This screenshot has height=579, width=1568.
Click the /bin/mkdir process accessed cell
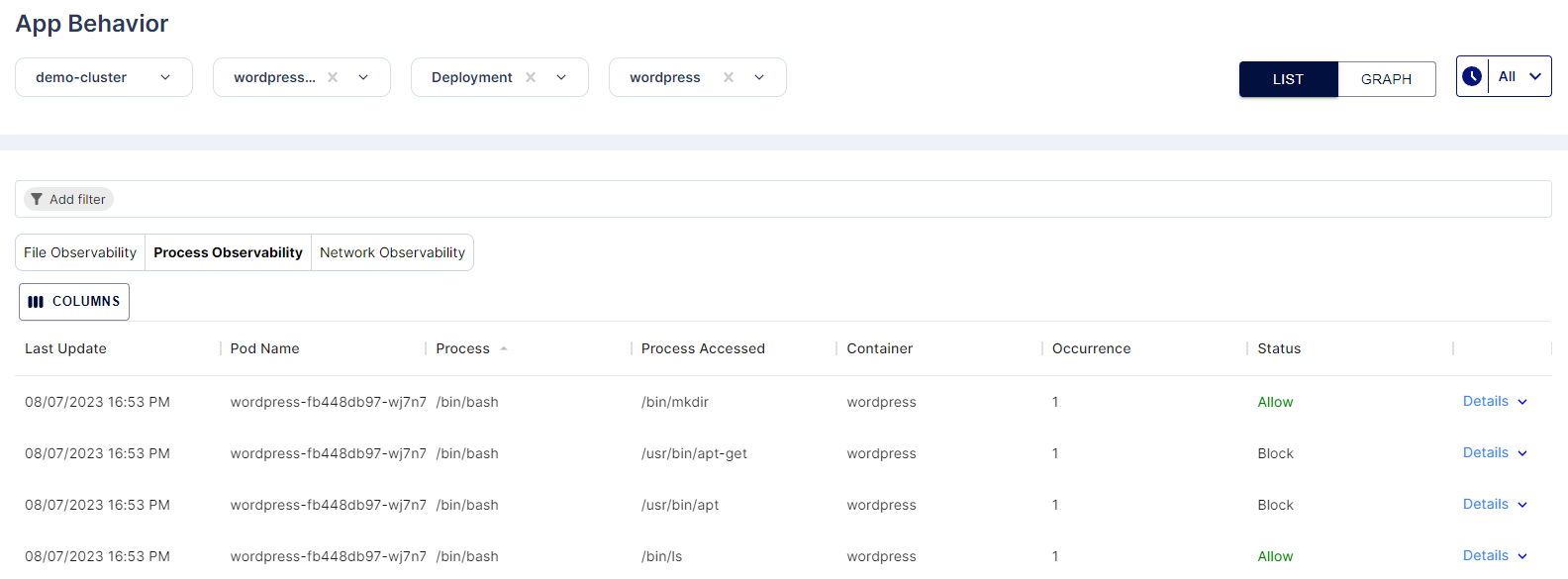(674, 402)
